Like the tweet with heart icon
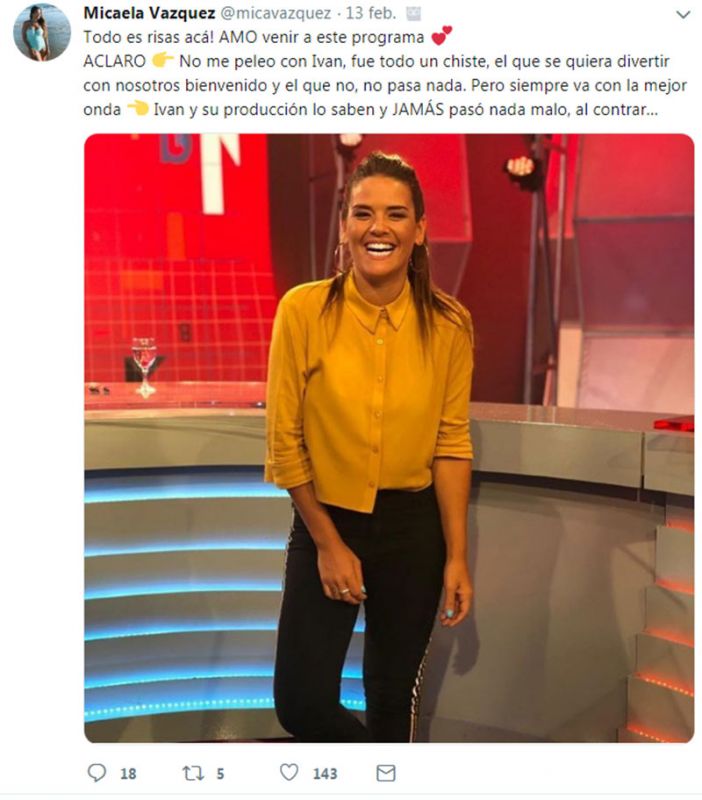Screen dimensions: 702x800 (289, 772)
